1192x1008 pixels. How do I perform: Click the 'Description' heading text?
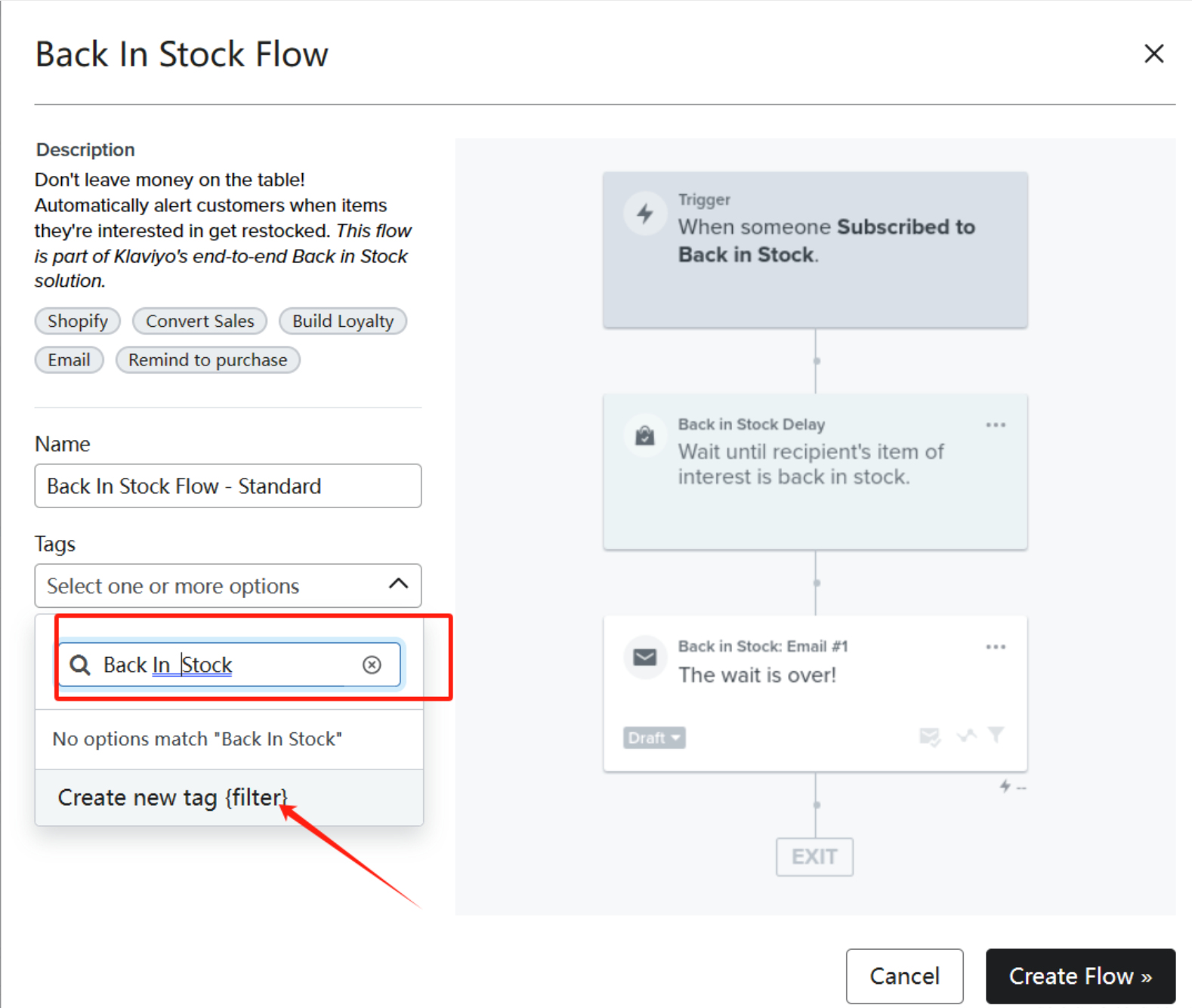[x=85, y=150]
